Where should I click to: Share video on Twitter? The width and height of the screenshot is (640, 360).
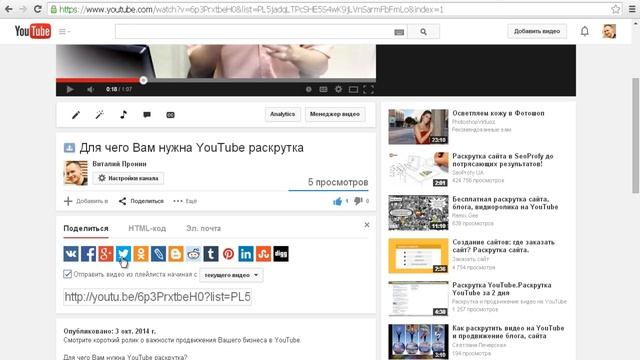click(123, 253)
